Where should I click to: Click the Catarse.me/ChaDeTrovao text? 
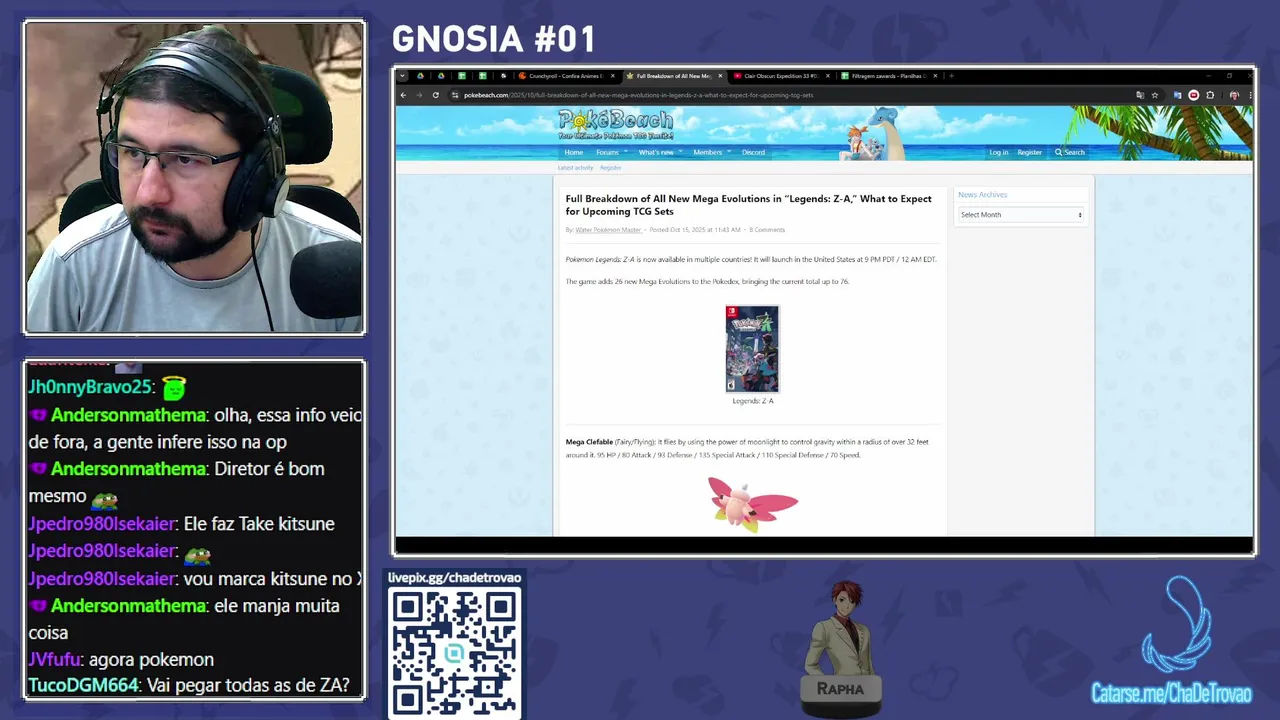[1171, 693]
